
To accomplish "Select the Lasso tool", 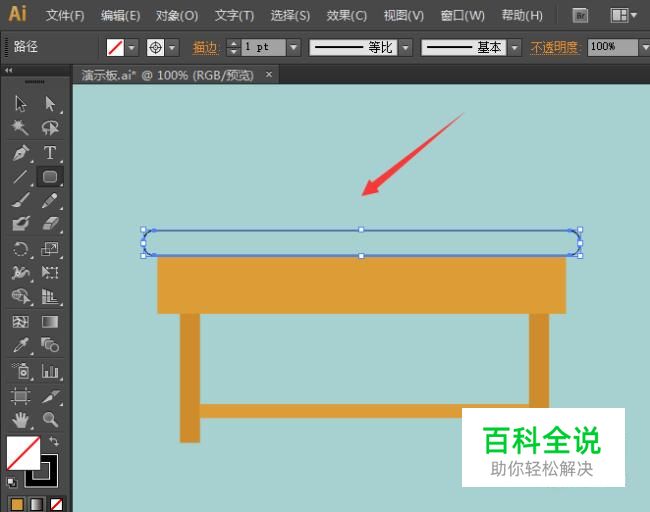I will pos(50,127).
